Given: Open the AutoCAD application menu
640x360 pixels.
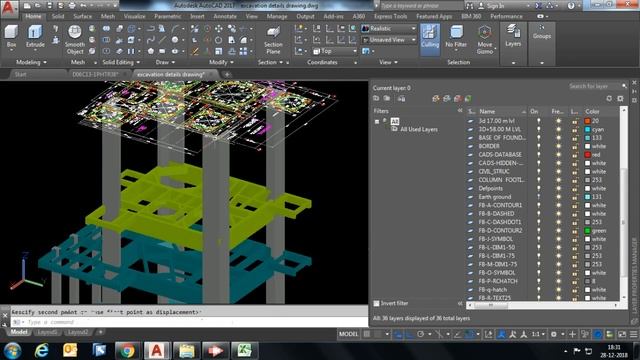Looking at the screenshot, I should [x=9, y=8].
